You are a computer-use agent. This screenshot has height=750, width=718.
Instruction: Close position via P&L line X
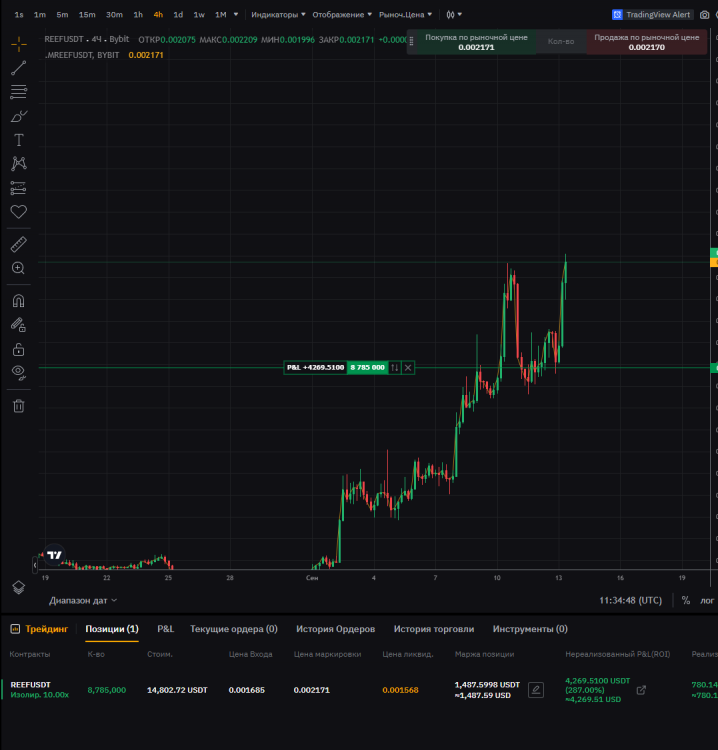point(408,368)
